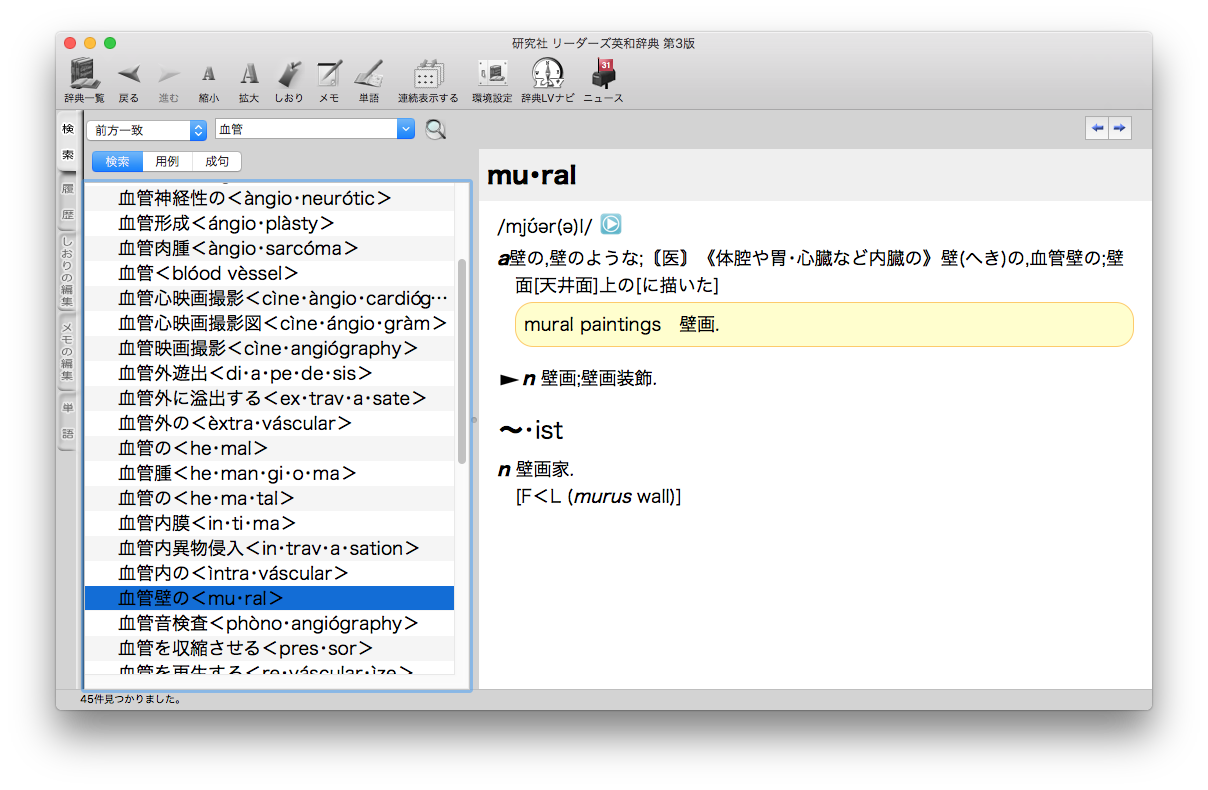Select result 血管外に溢出する<ex·trav·a·sate>
1208x790 pixels.
pos(269,398)
